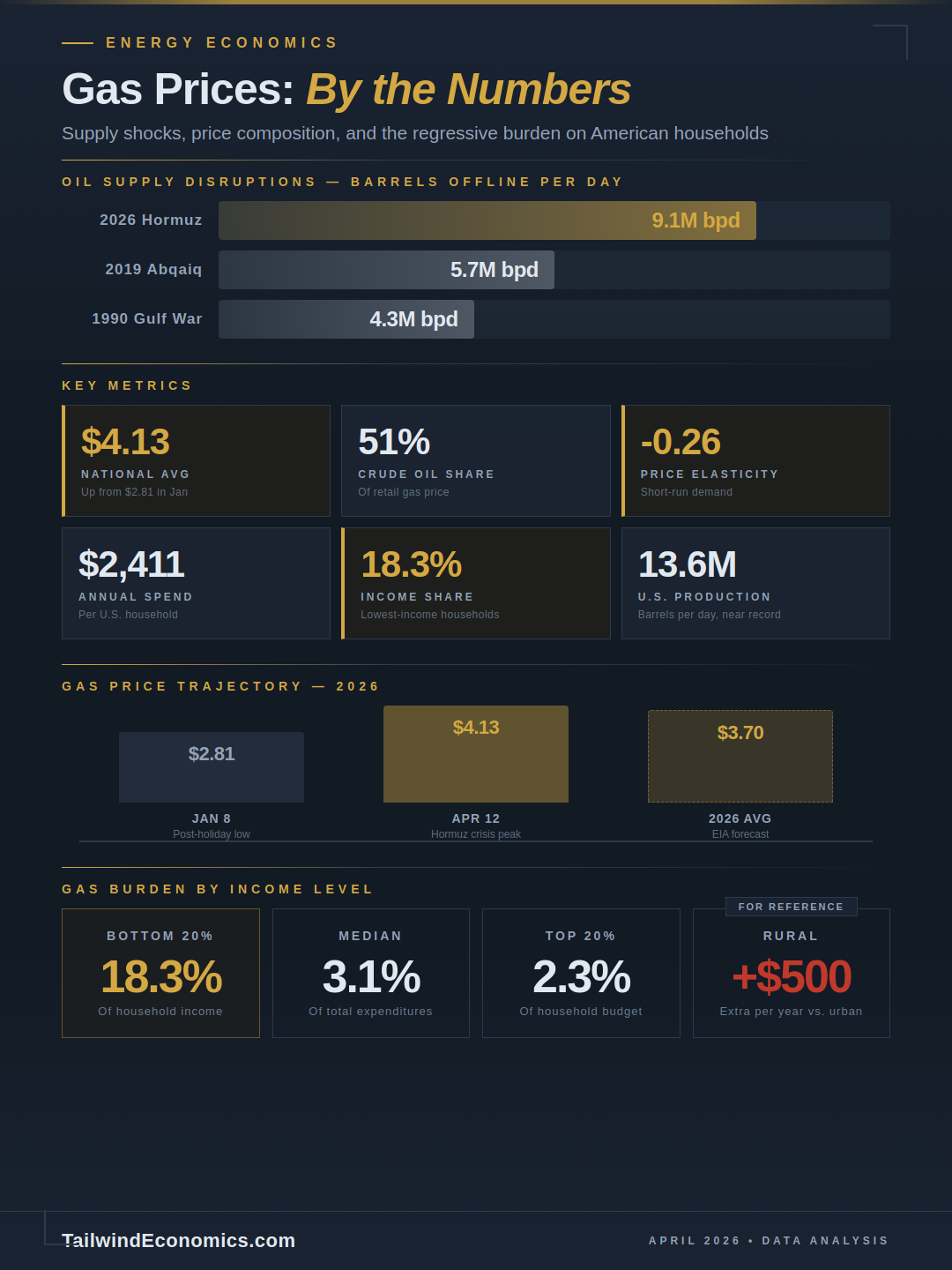Click the -0.26 Price Elasticity card
Screen dimensions: 952x1270
(x=755, y=460)
